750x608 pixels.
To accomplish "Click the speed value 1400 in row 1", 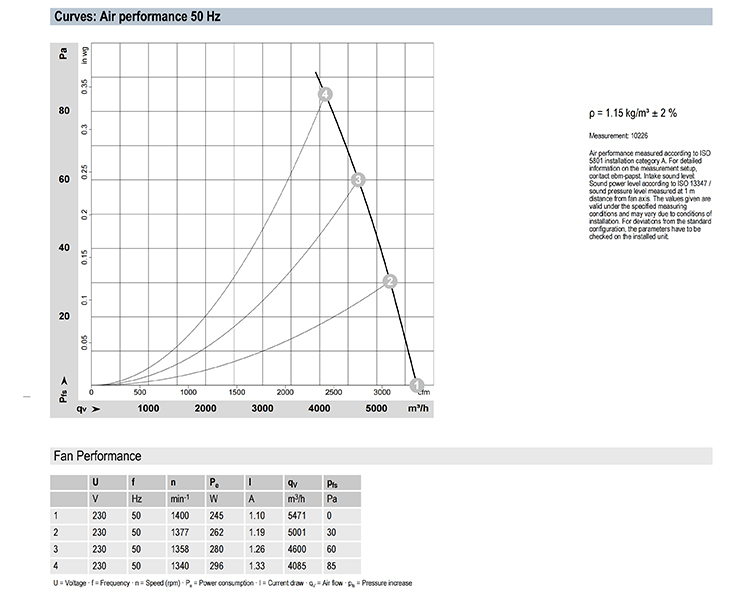I will [180, 516].
